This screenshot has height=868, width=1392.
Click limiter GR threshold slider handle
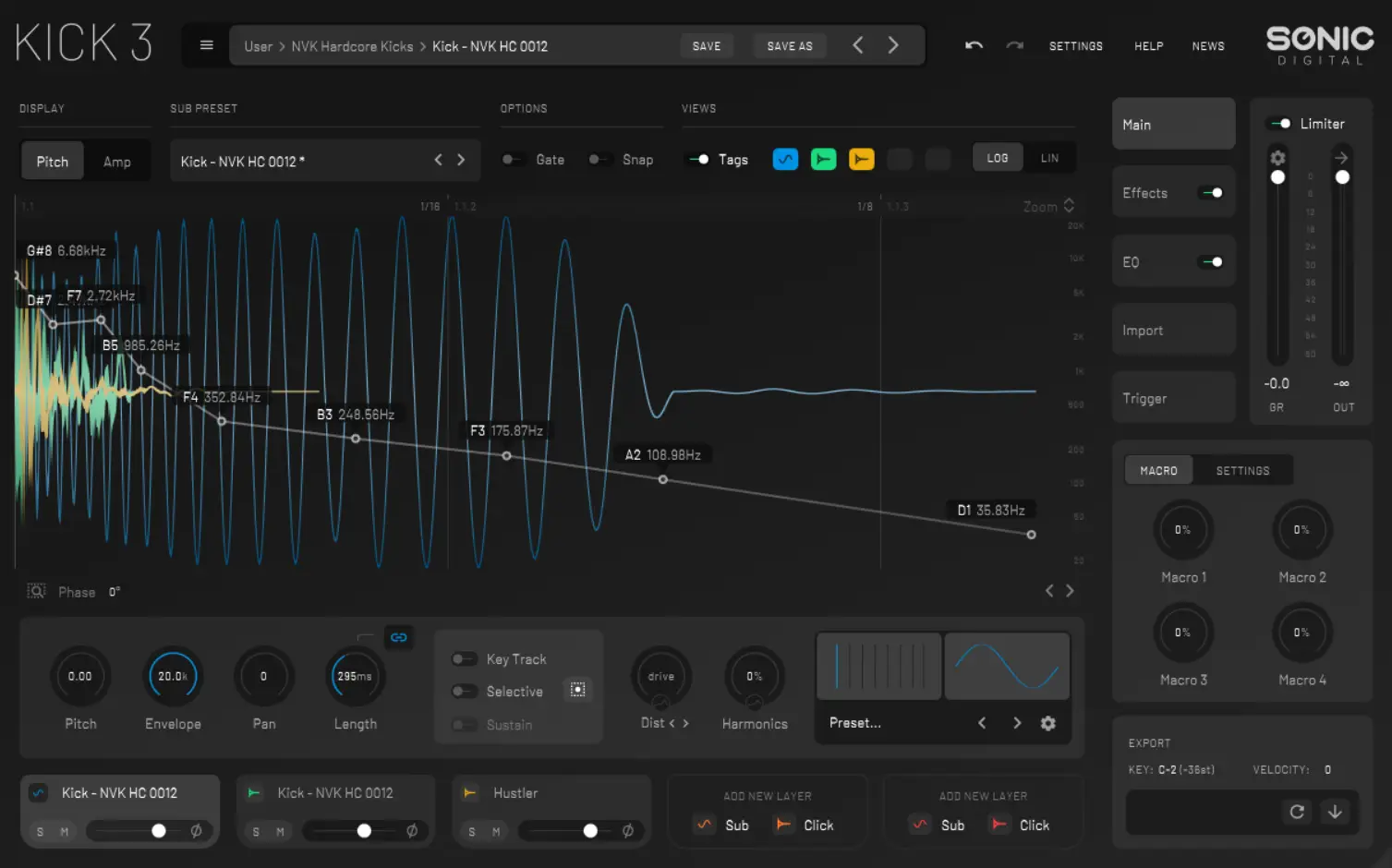[x=1277, y=176]
